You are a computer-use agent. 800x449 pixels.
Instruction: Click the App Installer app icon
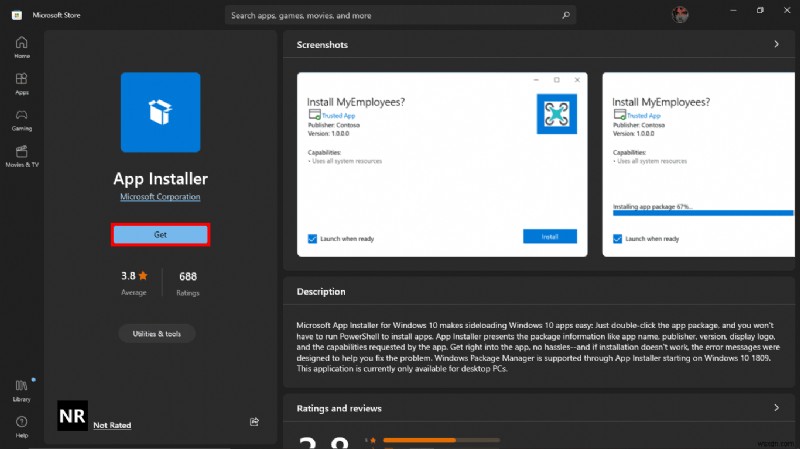(160, 112)
